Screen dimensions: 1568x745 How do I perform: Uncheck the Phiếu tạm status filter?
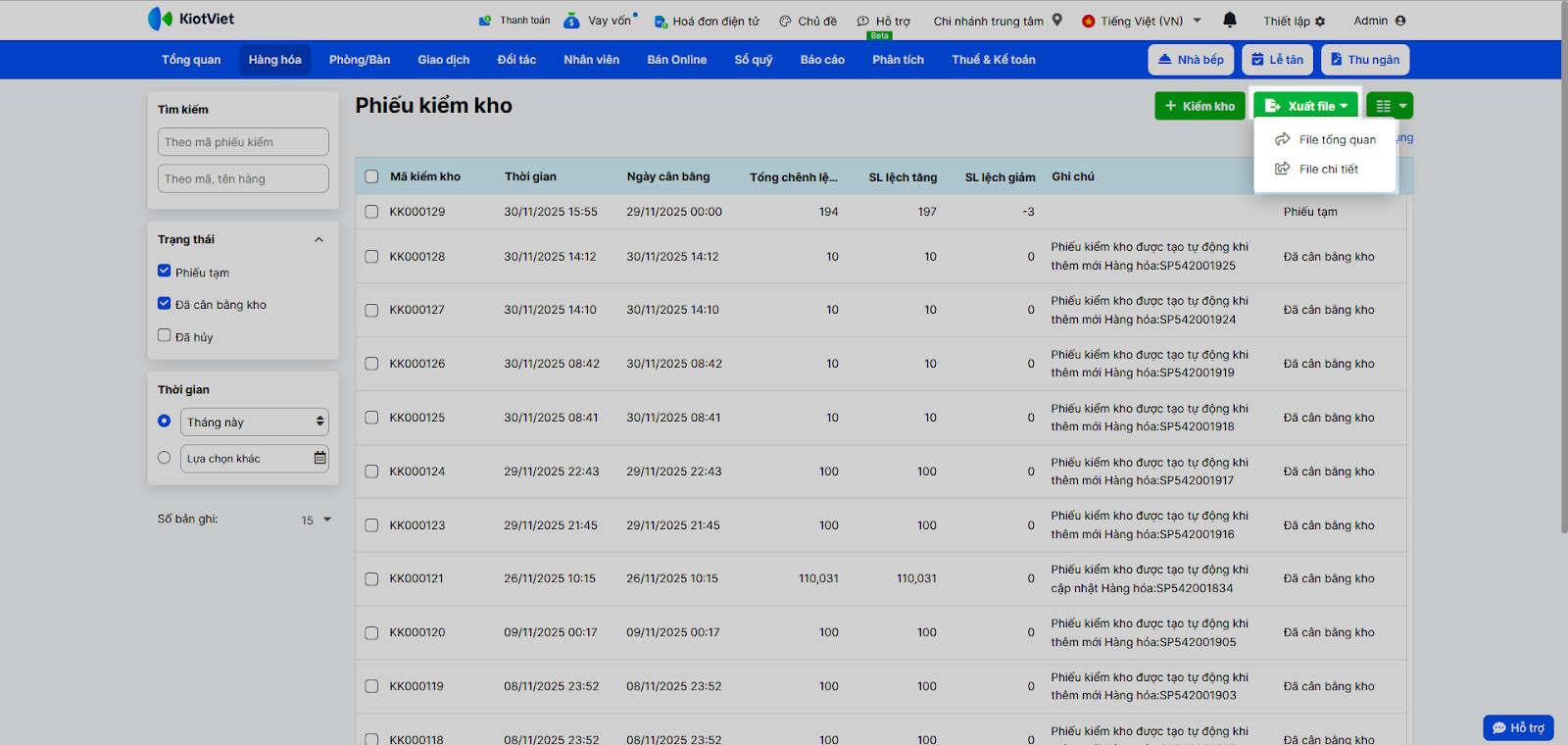point(165,272)
